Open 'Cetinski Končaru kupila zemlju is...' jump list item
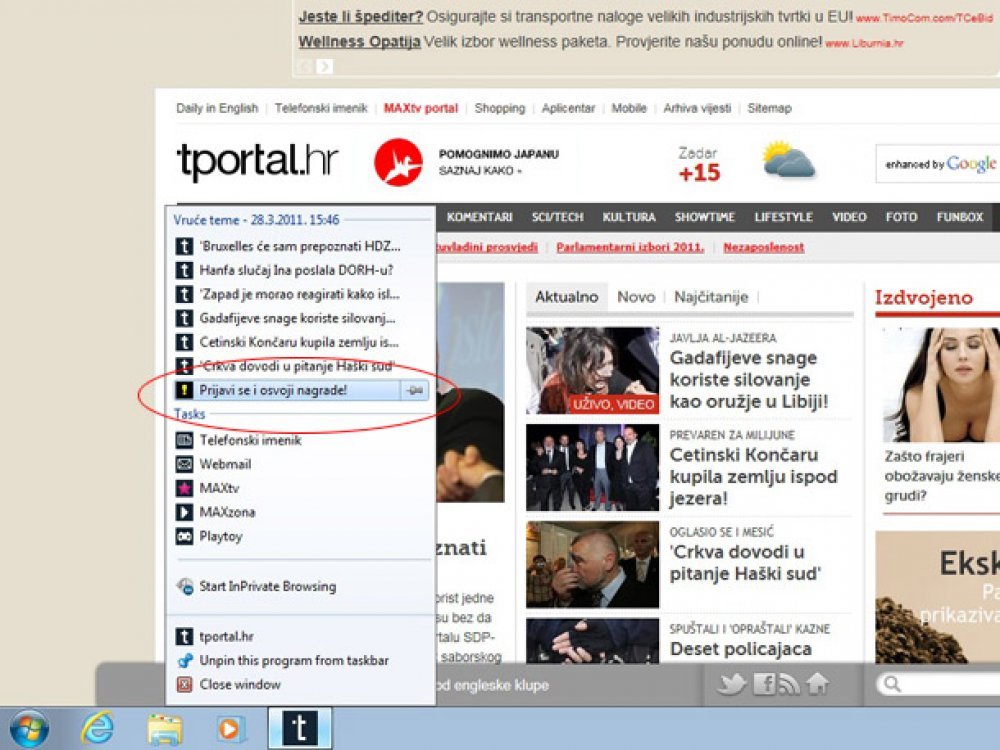Image resolution: width=1000 pixels, height=750 pixels. pyautogui.click(x=300, y=342)
